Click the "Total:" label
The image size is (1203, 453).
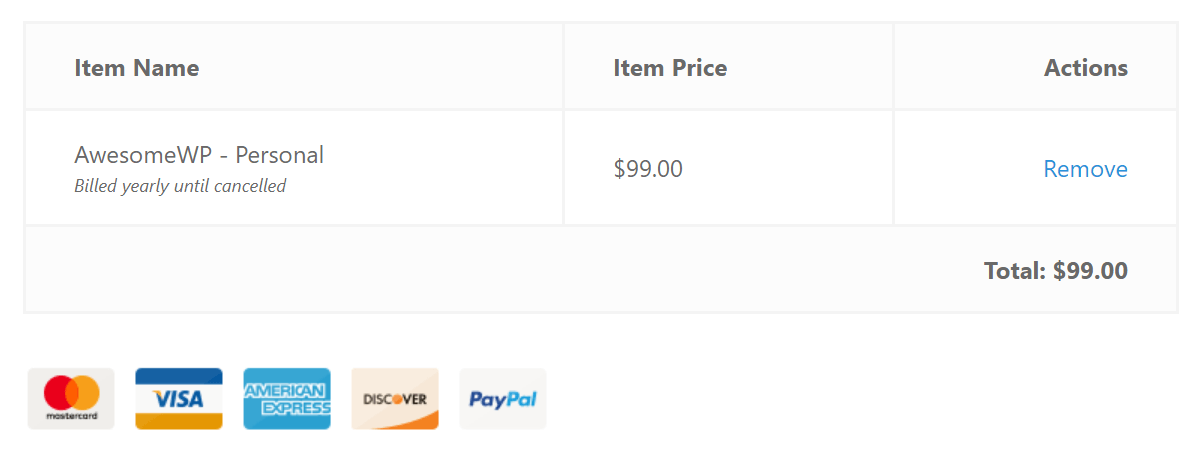tap(1015, 271)
